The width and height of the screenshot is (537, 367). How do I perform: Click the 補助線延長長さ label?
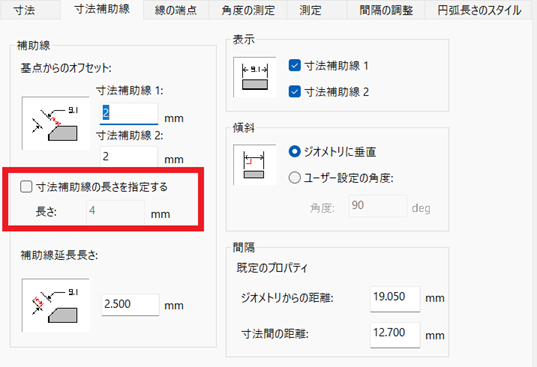coord(59,255)
